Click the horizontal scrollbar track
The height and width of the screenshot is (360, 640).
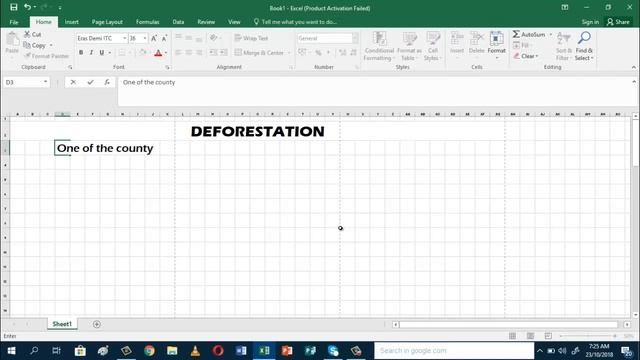(509, 324)
